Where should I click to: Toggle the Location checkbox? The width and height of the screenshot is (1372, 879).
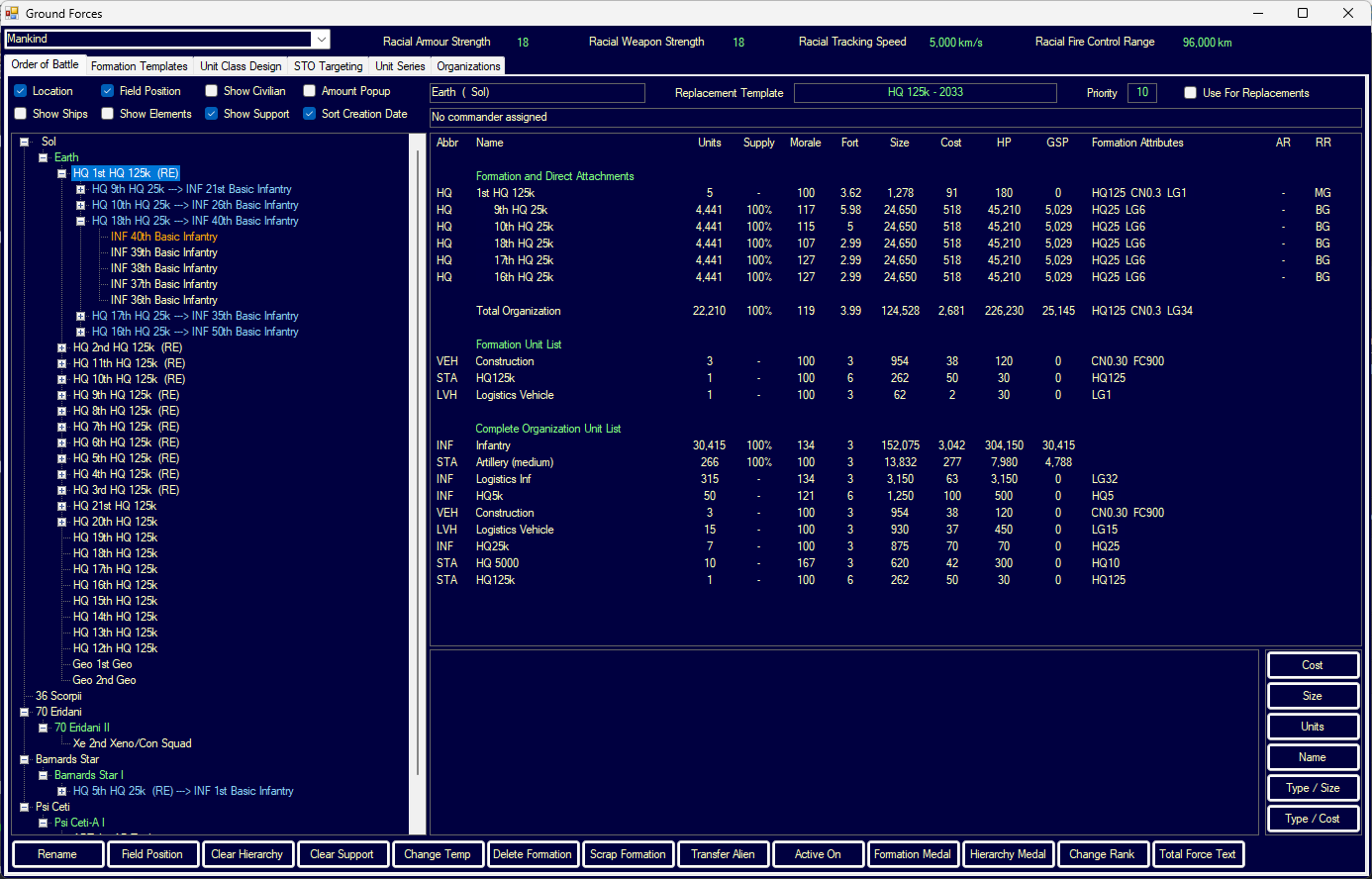(x=21, y=91)
